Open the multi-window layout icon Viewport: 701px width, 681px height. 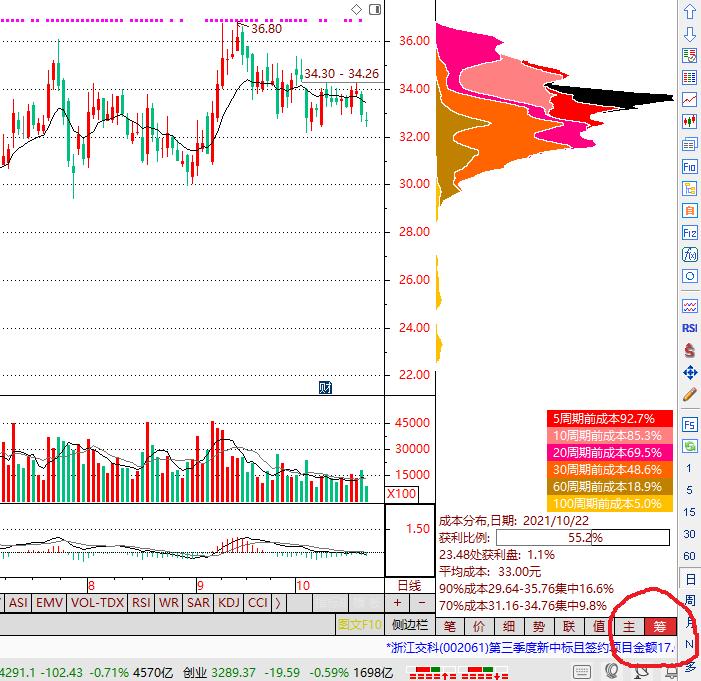point(689,144)
